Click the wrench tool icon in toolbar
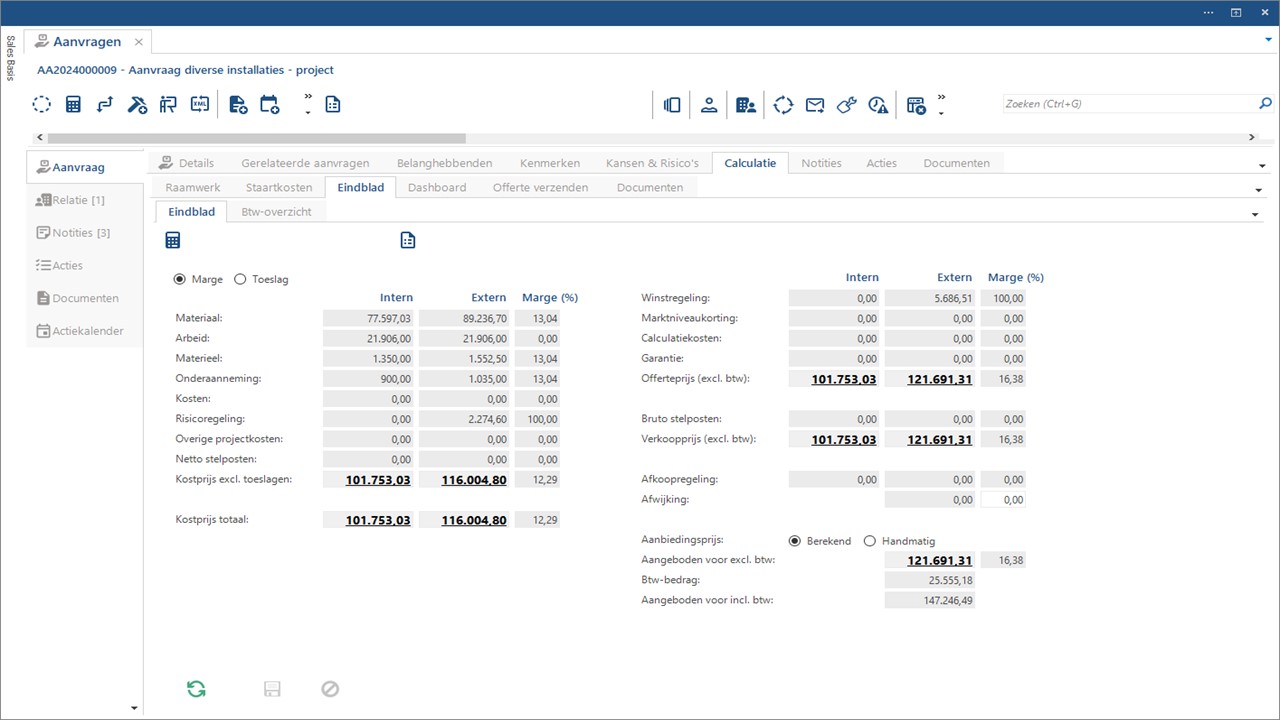The width and height of the screenshot is (1280, 720). coord(846,105)
